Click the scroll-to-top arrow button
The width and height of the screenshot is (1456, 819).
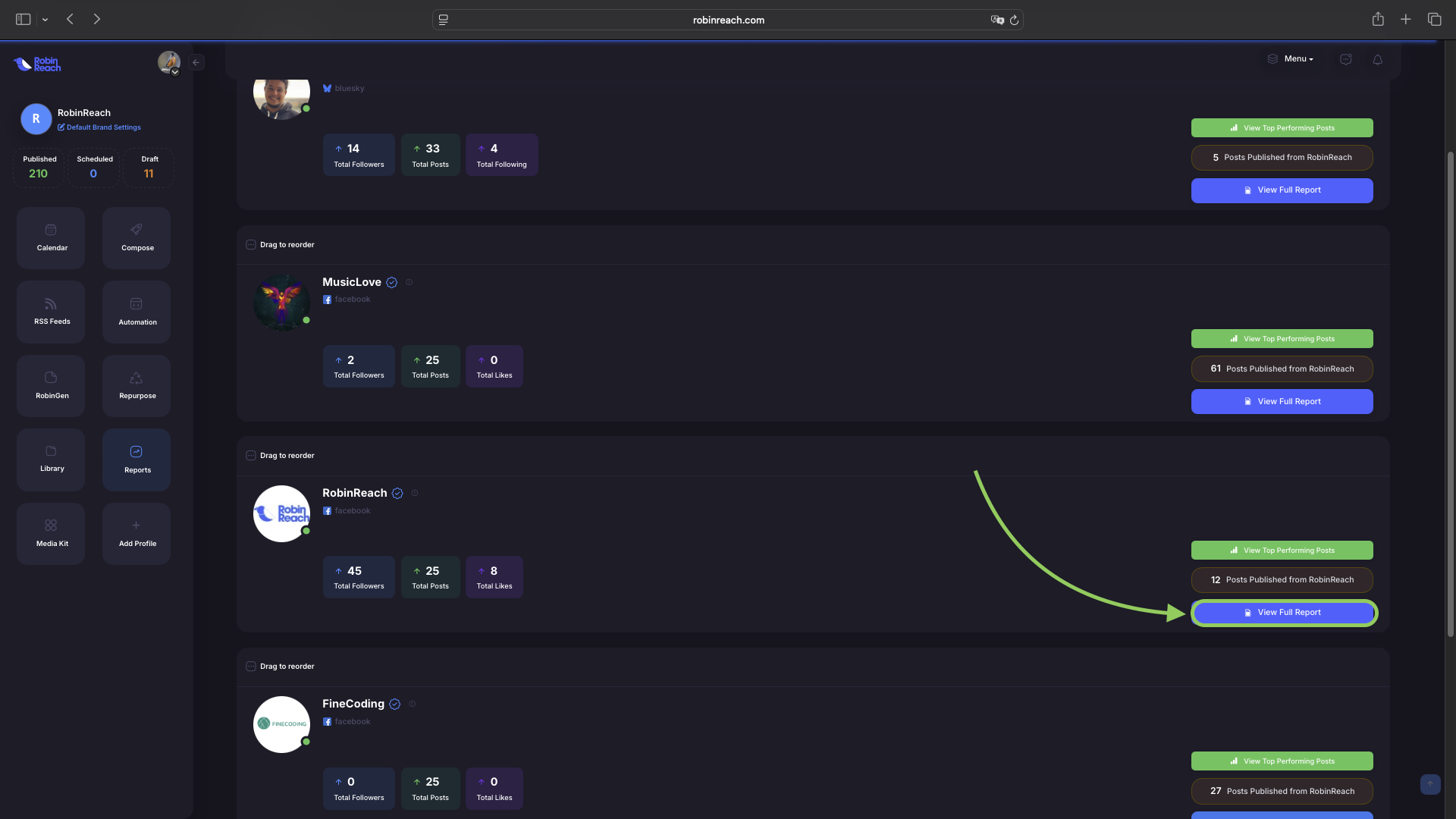tap(1429, 784)
